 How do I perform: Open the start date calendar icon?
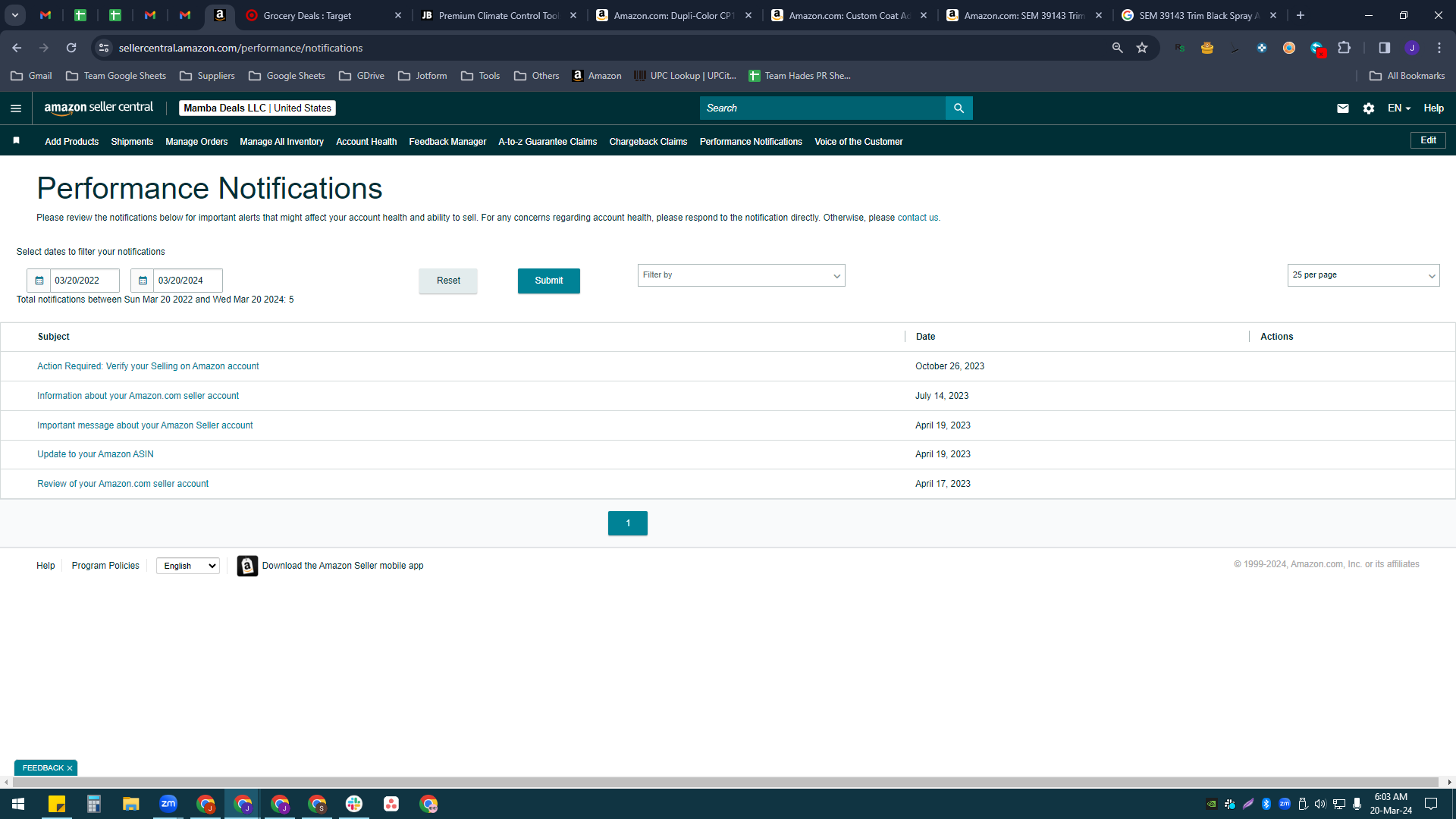[x=39, y=281]
